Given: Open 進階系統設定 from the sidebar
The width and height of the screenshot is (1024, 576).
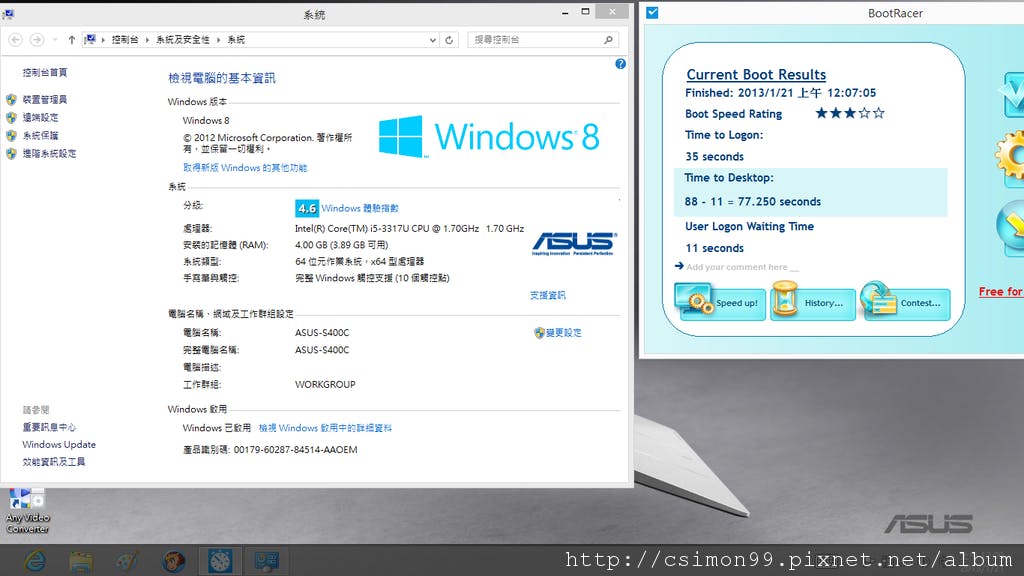Looking at the screenshot, I should [x=50, y=153].
